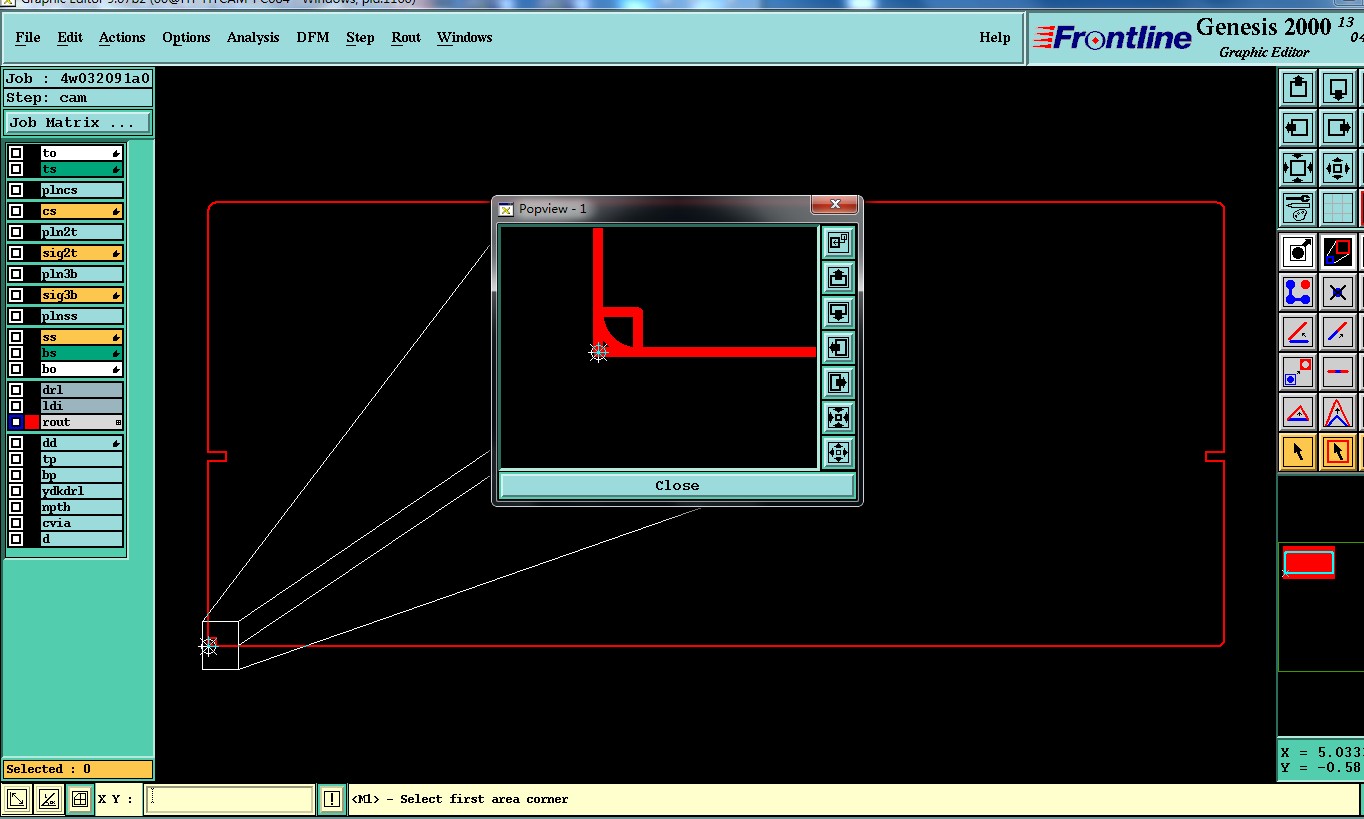Screen dimensions: 1364x819
Task: Toggle the blue checkbox for layer rout
Action: (x=16, y=422)
